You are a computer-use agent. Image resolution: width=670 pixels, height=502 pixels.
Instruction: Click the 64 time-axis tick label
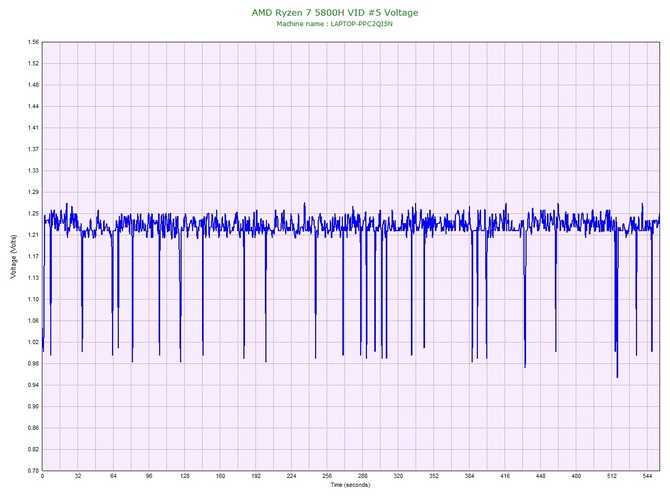tap(113, 476)
